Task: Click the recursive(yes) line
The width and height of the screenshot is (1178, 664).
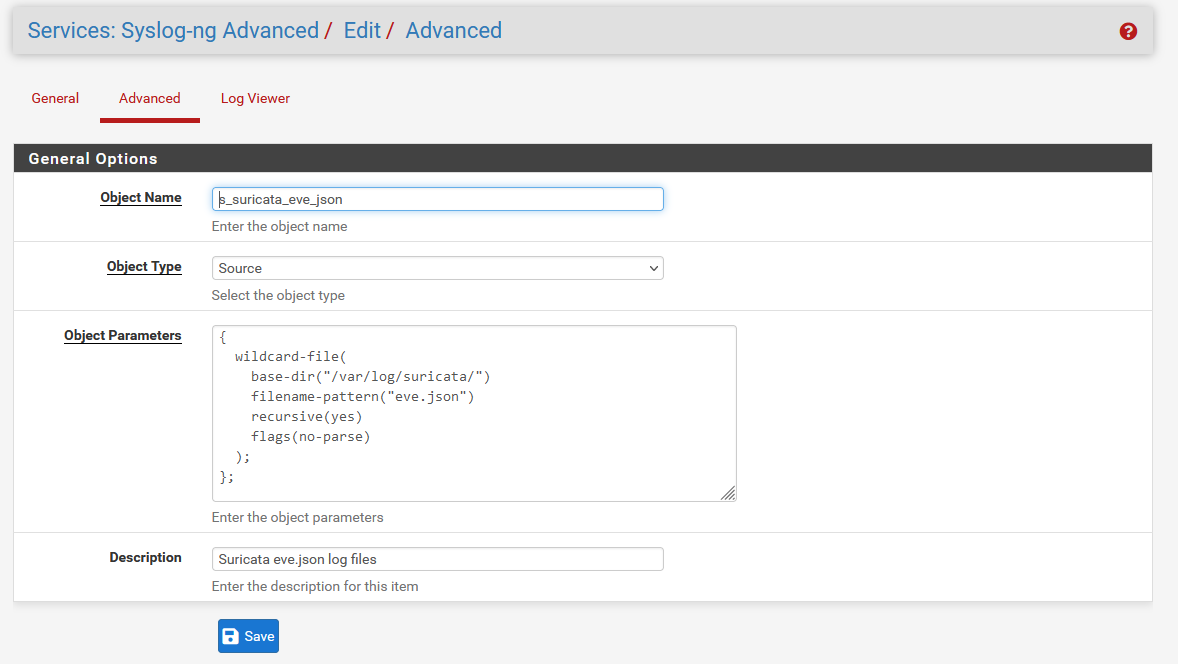Action: coord(307,417)
